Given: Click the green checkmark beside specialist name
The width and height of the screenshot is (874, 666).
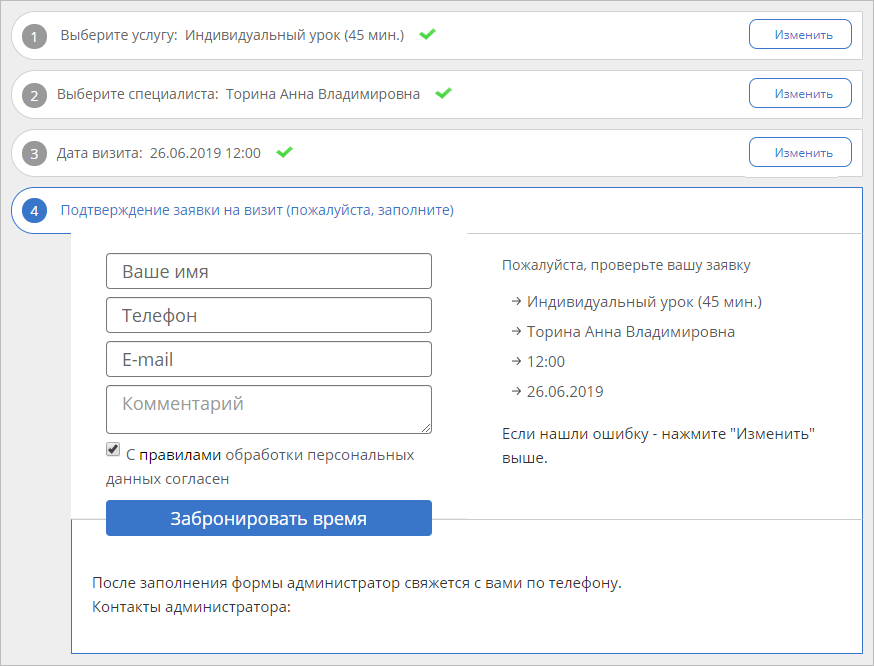Looking at the screenshot, I should tap(444, 93).
